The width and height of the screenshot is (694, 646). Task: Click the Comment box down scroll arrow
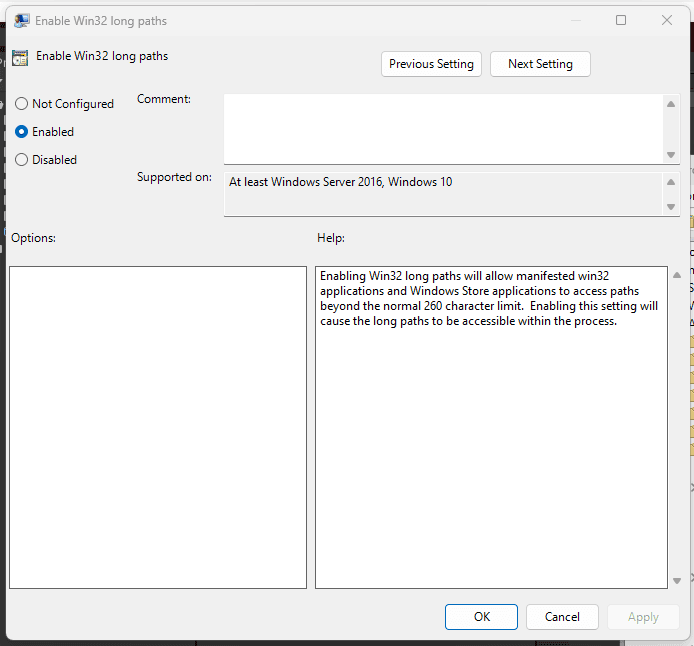(671, 155)
